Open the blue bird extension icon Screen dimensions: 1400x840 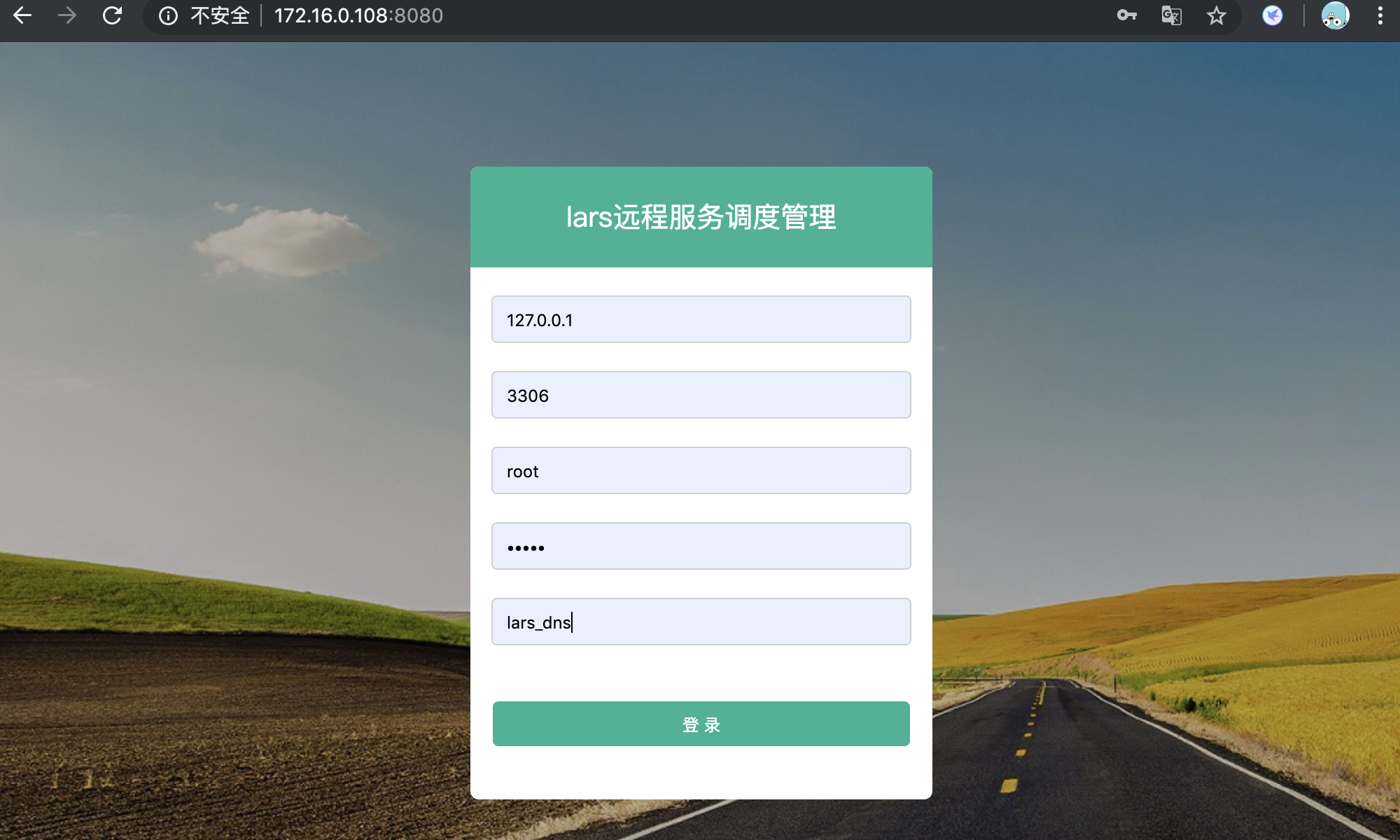tap(1272, 15)
